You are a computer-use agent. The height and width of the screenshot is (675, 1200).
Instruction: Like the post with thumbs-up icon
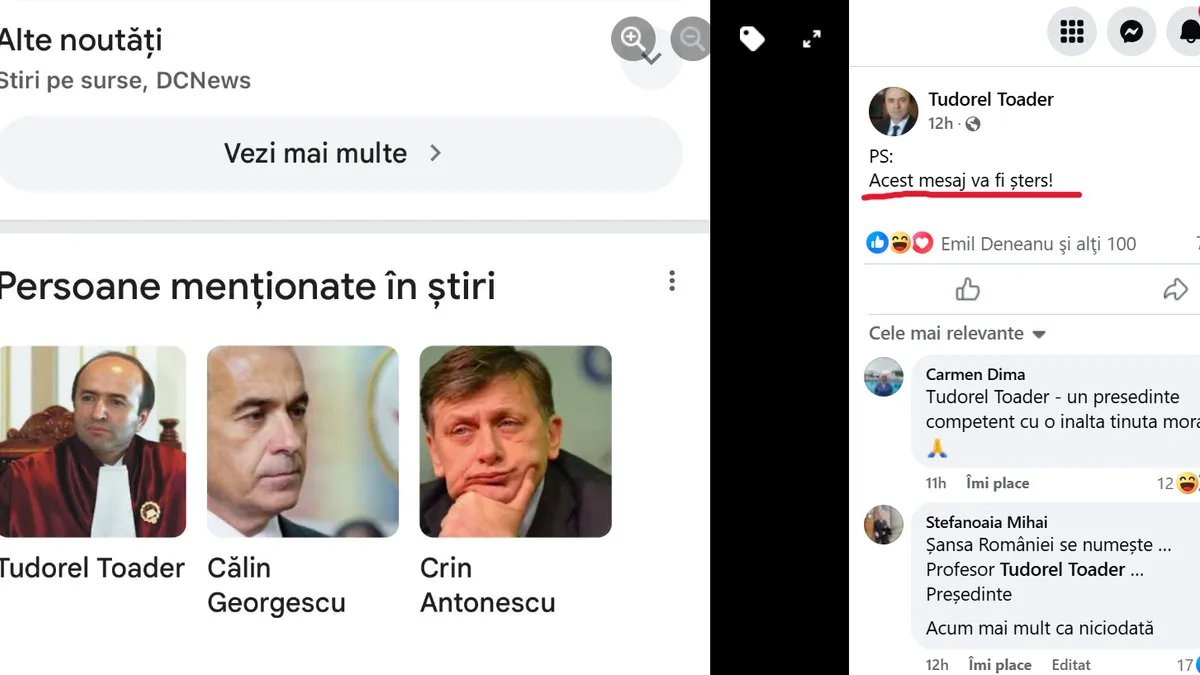[968, 290]
